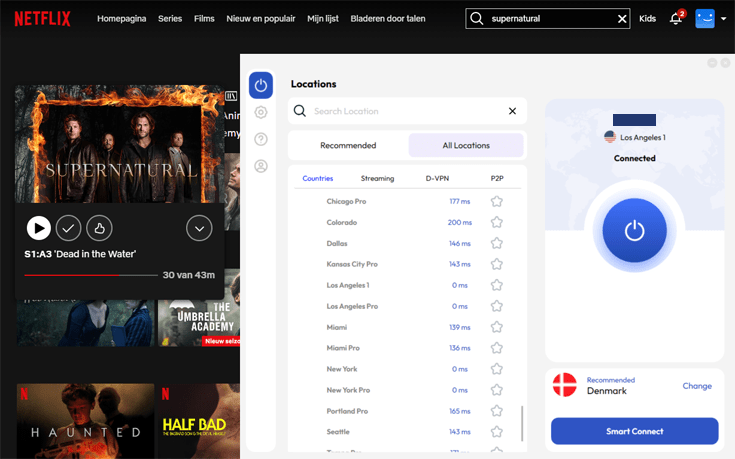Viewport: 735px width, 459px height.
Task: Favorite Chicago Pro with star
Action: coord(497,202)
